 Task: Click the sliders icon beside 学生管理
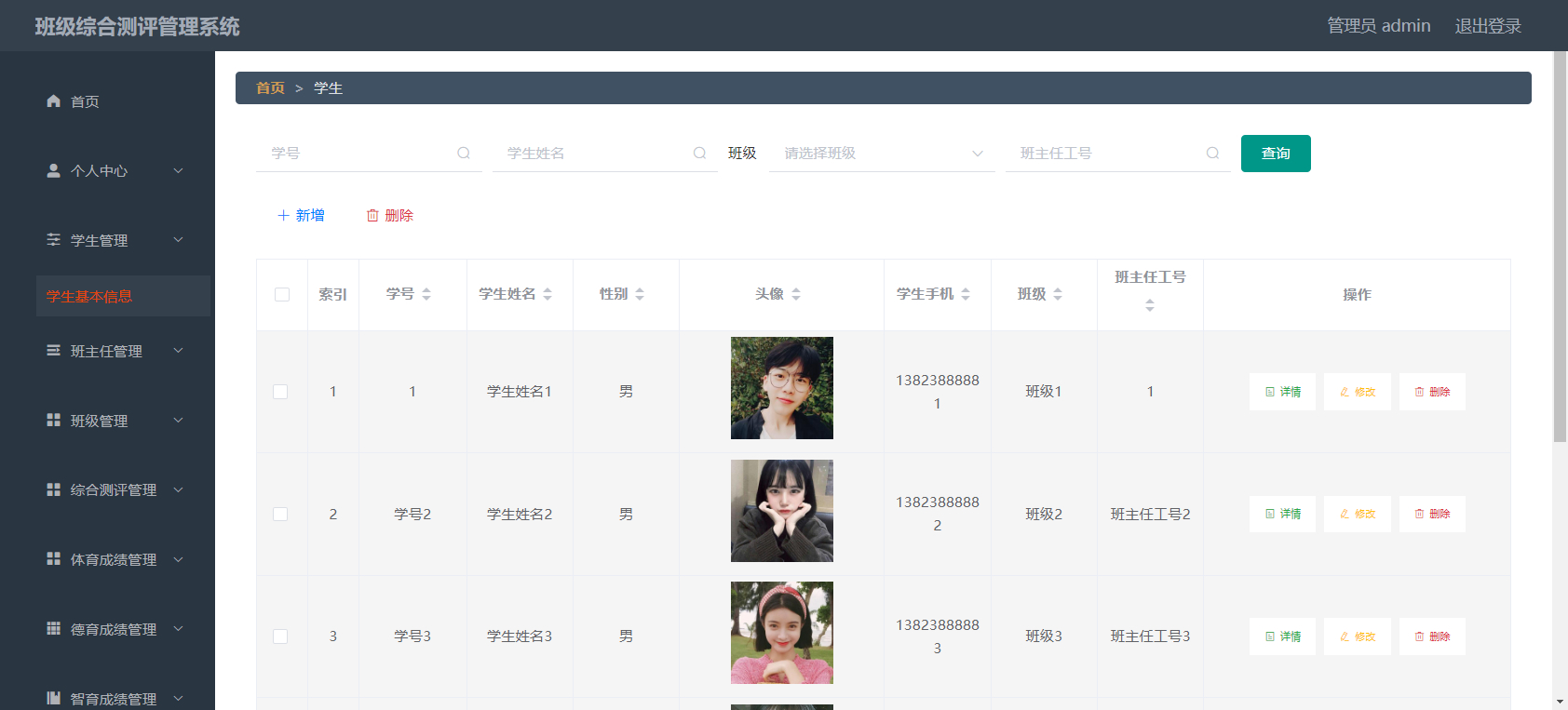click(54, 239)
